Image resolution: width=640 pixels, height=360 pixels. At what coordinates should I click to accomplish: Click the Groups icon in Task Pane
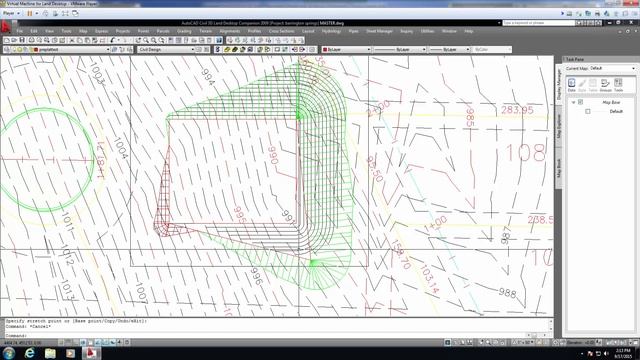click(605, 85)
